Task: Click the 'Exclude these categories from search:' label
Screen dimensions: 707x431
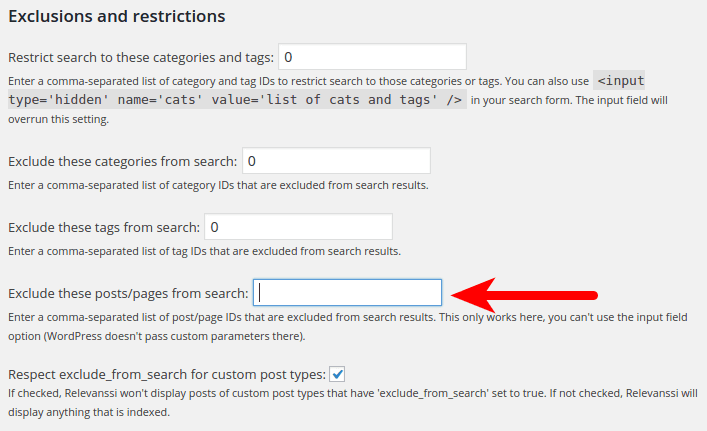Action: [x=123, y=161]
